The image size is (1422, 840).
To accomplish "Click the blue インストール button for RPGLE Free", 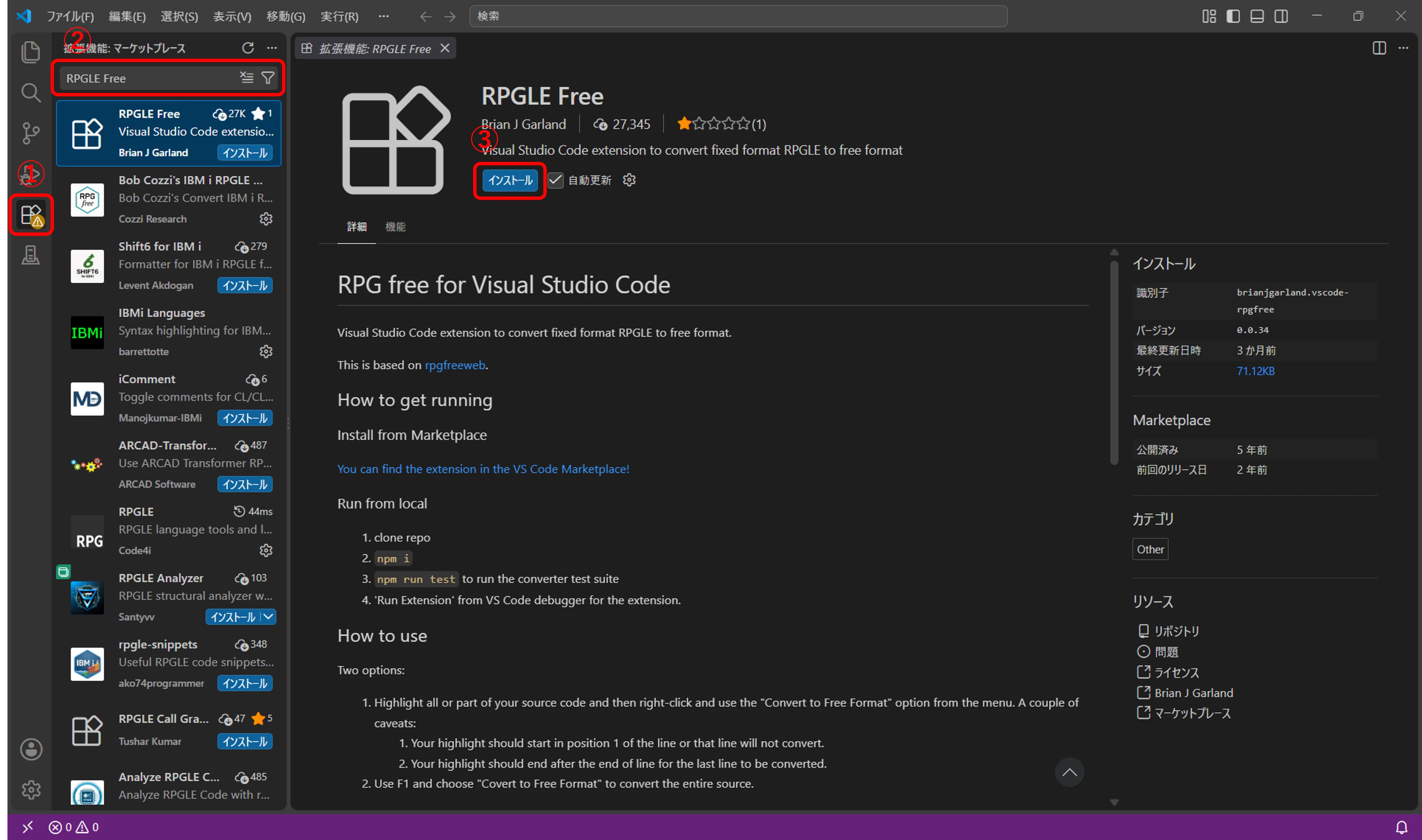I will tap(510, 180).
